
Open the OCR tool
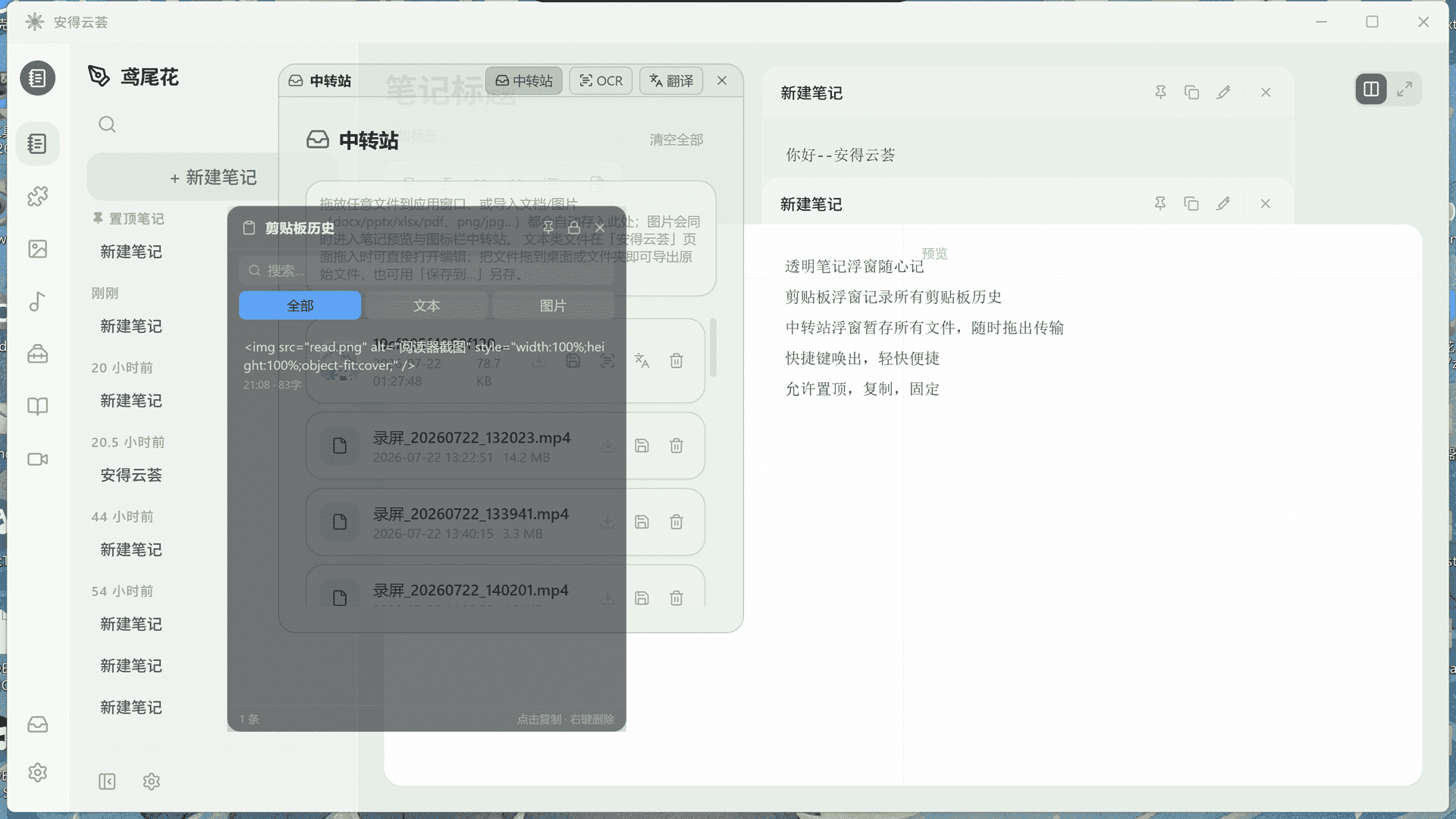(x=601, y=81)
